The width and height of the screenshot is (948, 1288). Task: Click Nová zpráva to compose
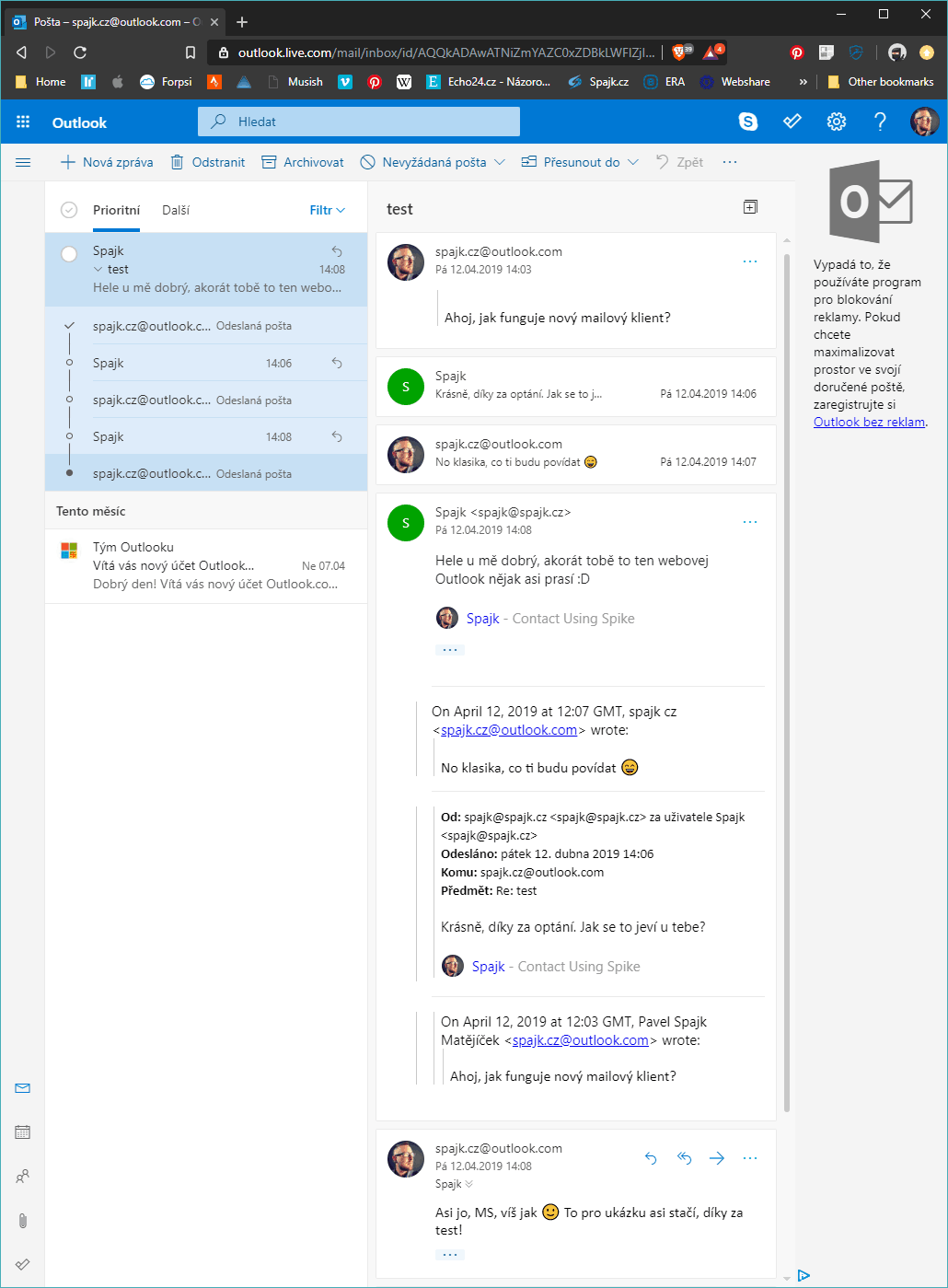pos(107,162)
